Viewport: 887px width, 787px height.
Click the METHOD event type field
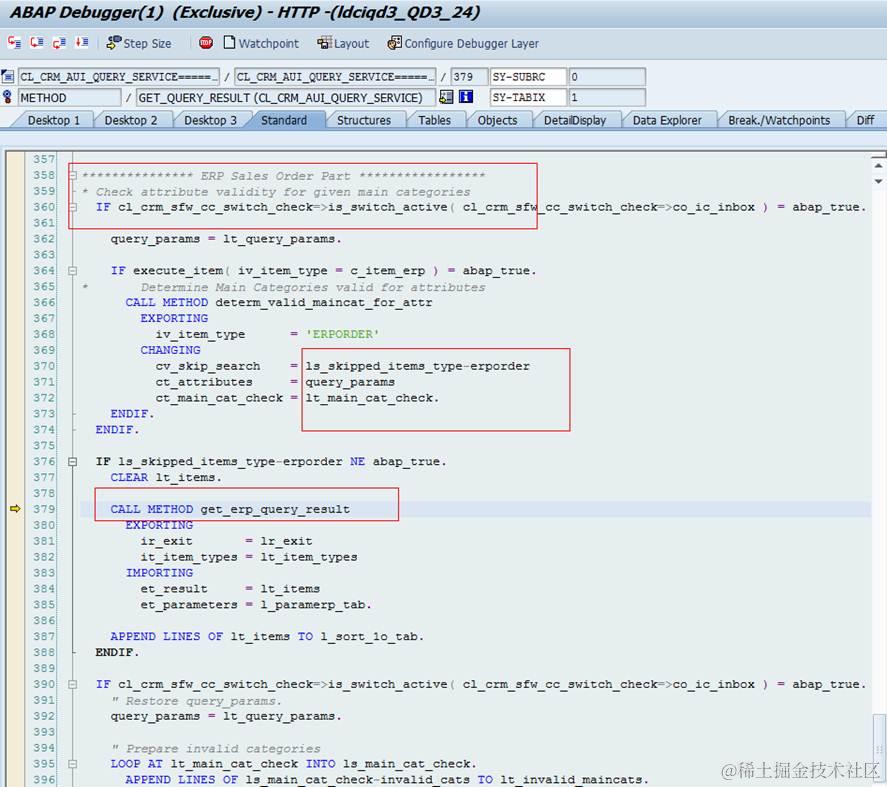pos(70,97)
